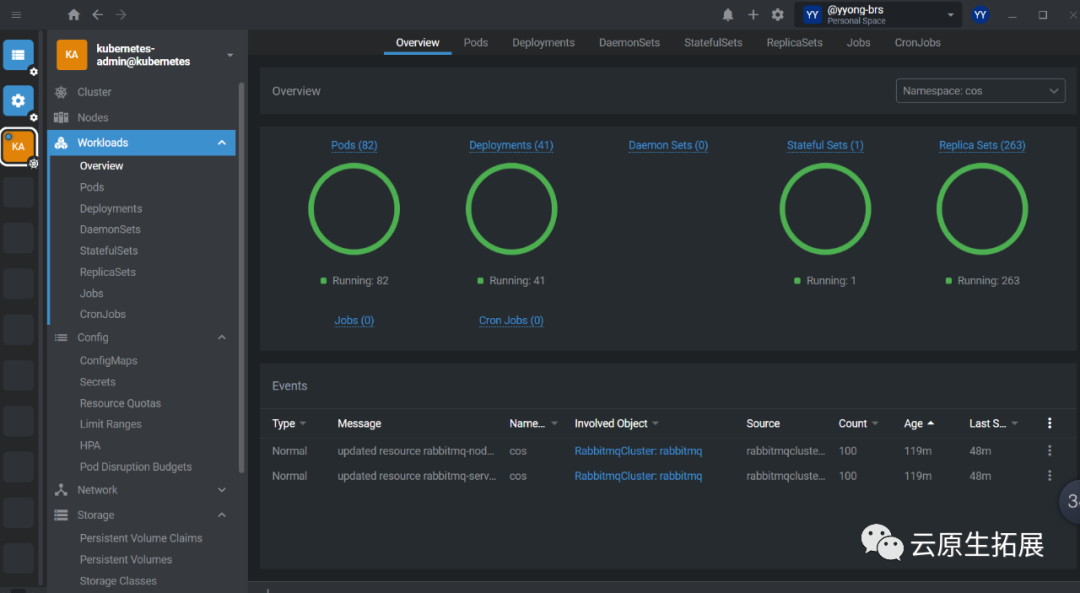Open the Events table column options menu

1049,423
